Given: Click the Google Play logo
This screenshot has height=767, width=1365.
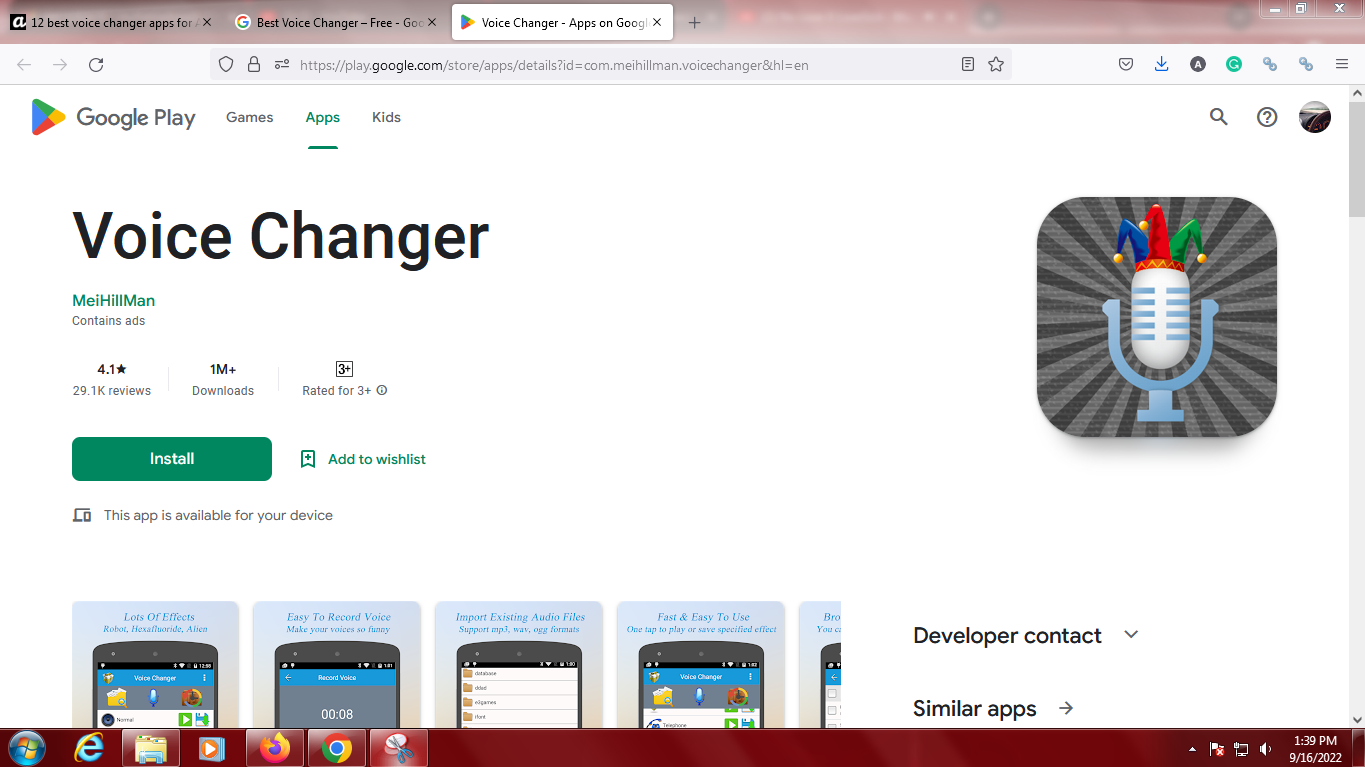Looking at the screenshot, I should tap(113, 117).
